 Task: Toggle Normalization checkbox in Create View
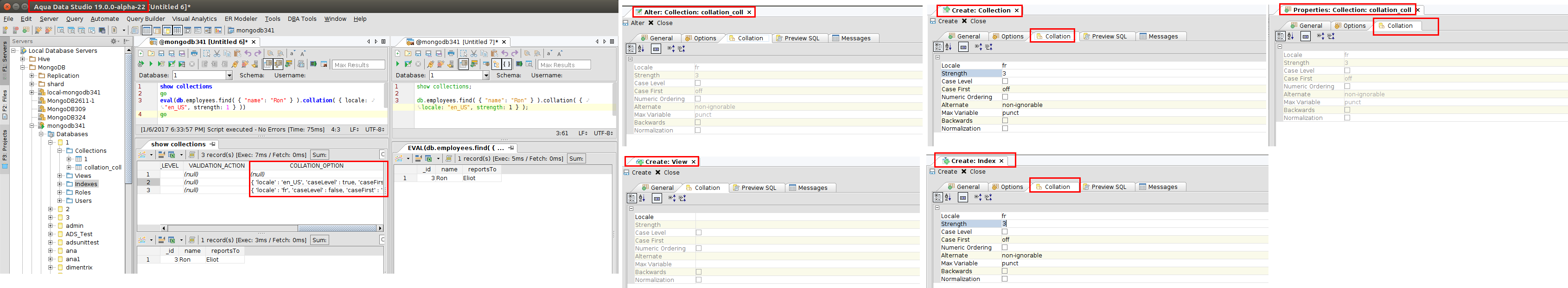[x=699, y=280]
